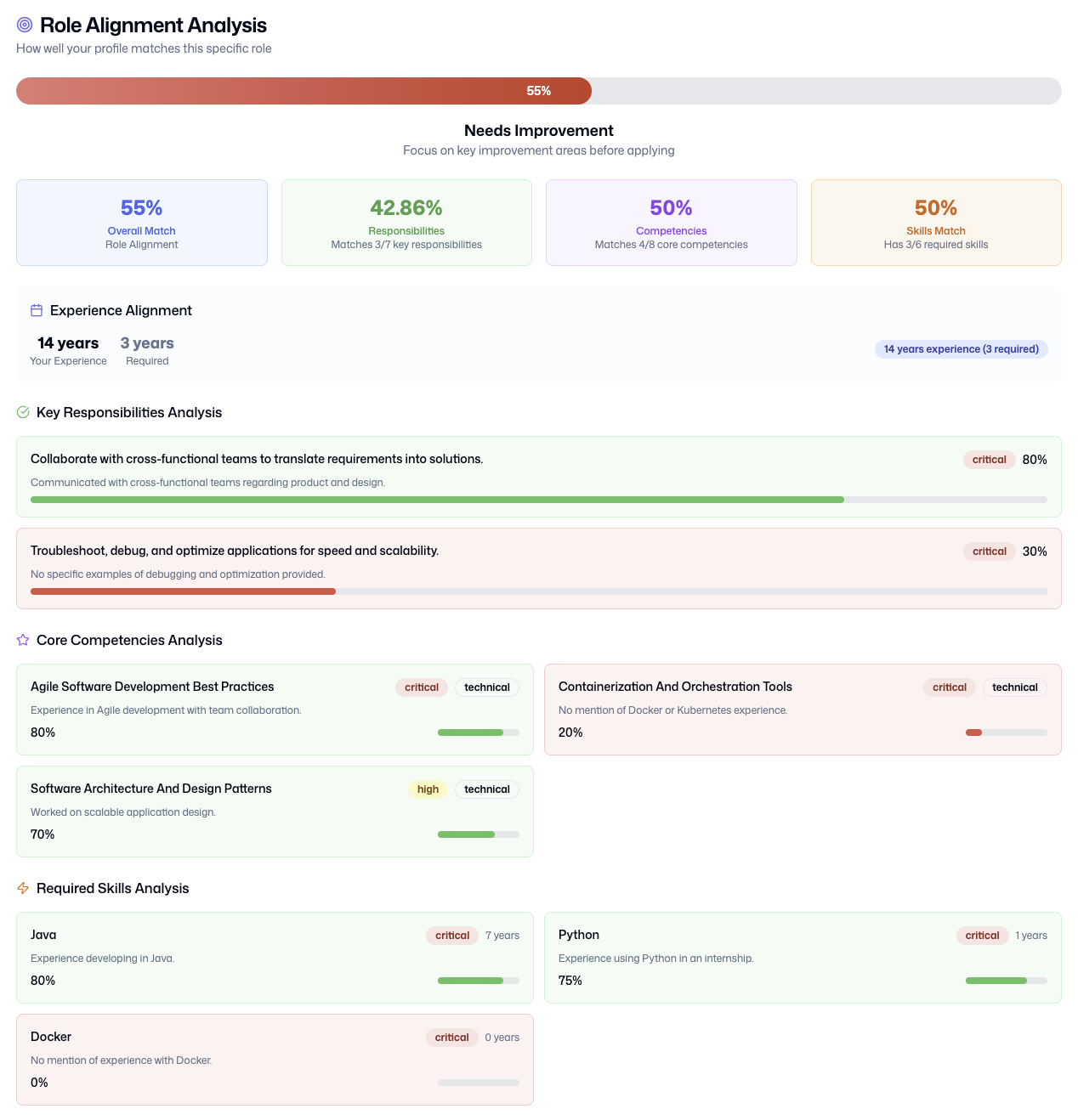
Task: Select the Python skill card
Action: click(x=803, y=958)
